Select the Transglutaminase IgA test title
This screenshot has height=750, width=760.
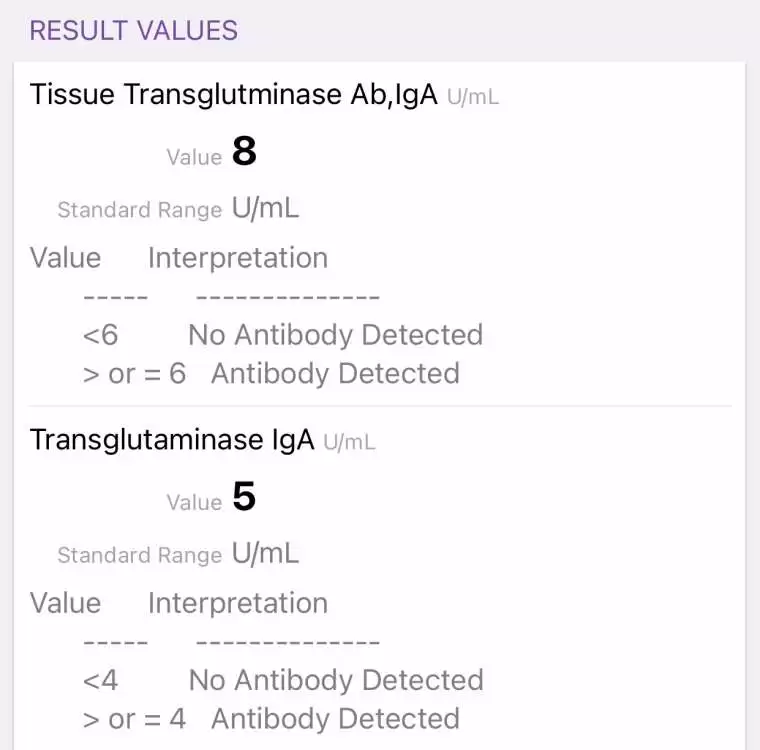point(172,440)
